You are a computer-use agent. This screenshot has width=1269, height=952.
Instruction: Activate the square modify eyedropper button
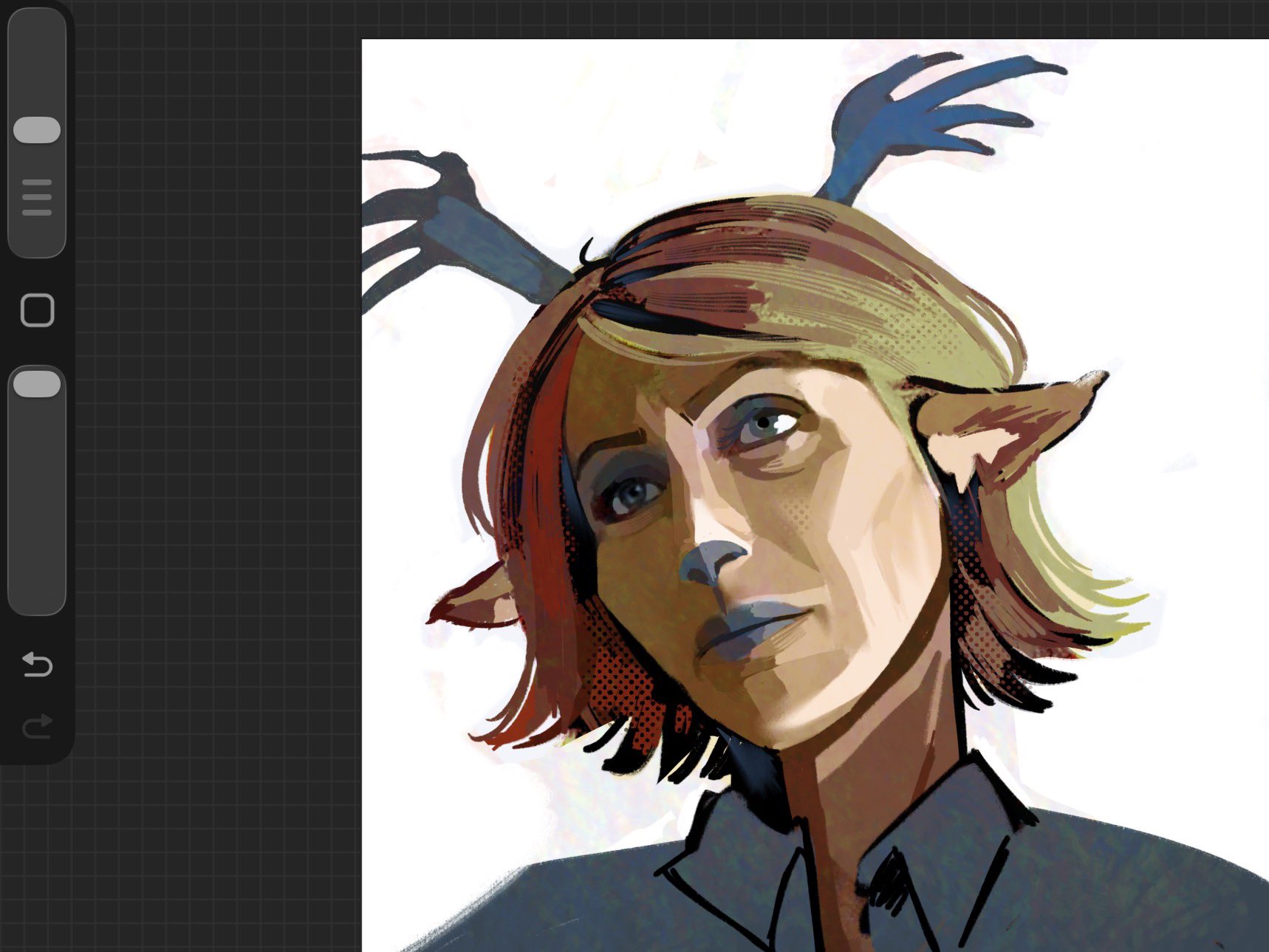click(37, 310)
